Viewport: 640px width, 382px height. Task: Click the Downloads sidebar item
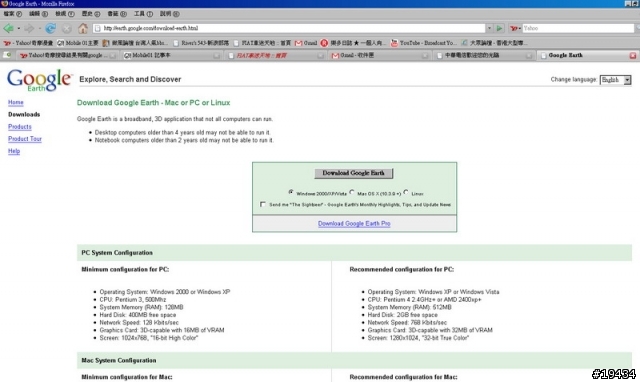tap(24, 115)
